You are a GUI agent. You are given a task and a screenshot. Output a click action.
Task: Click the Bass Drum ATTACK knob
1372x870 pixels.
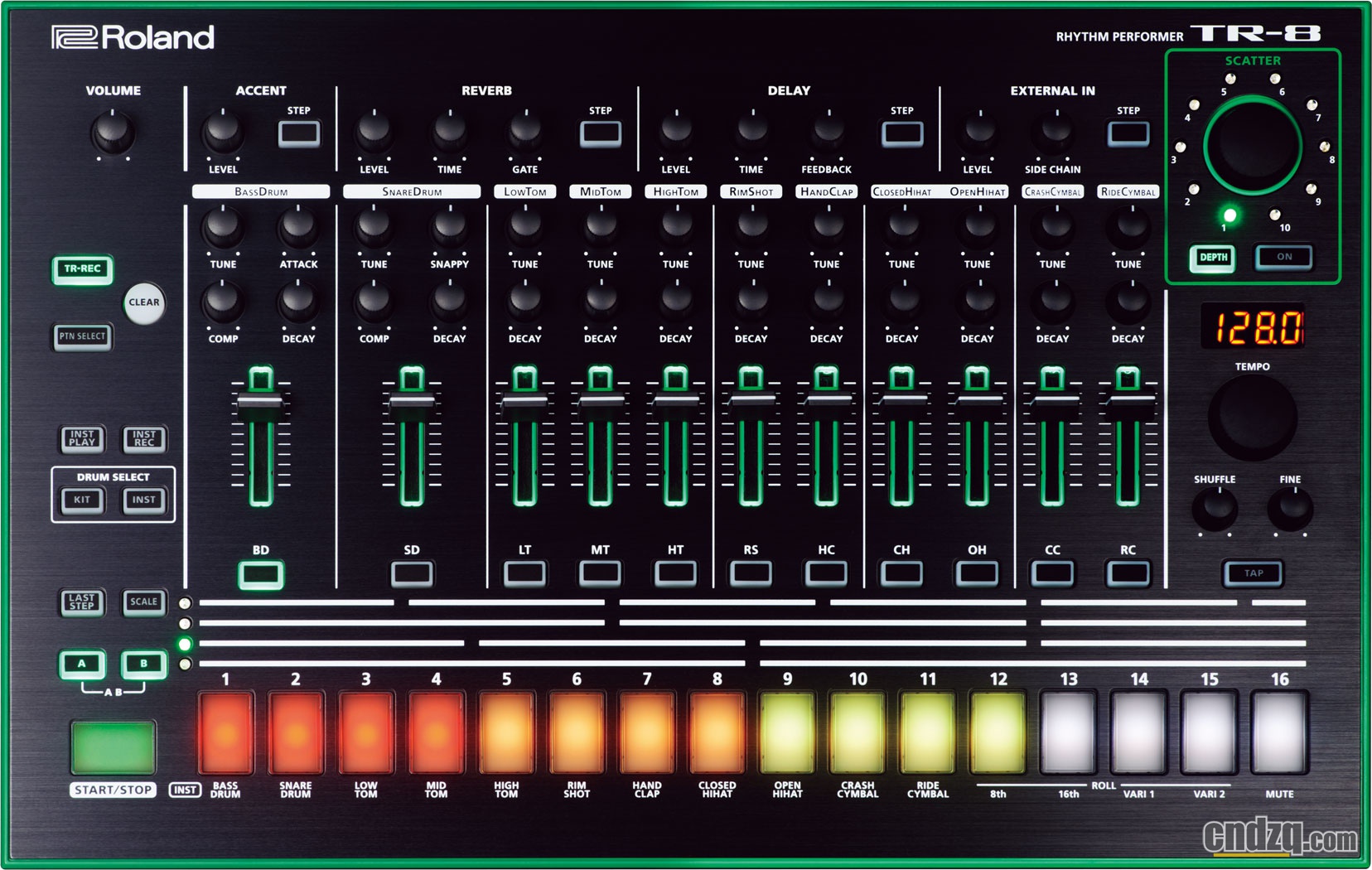pos(298,227)
